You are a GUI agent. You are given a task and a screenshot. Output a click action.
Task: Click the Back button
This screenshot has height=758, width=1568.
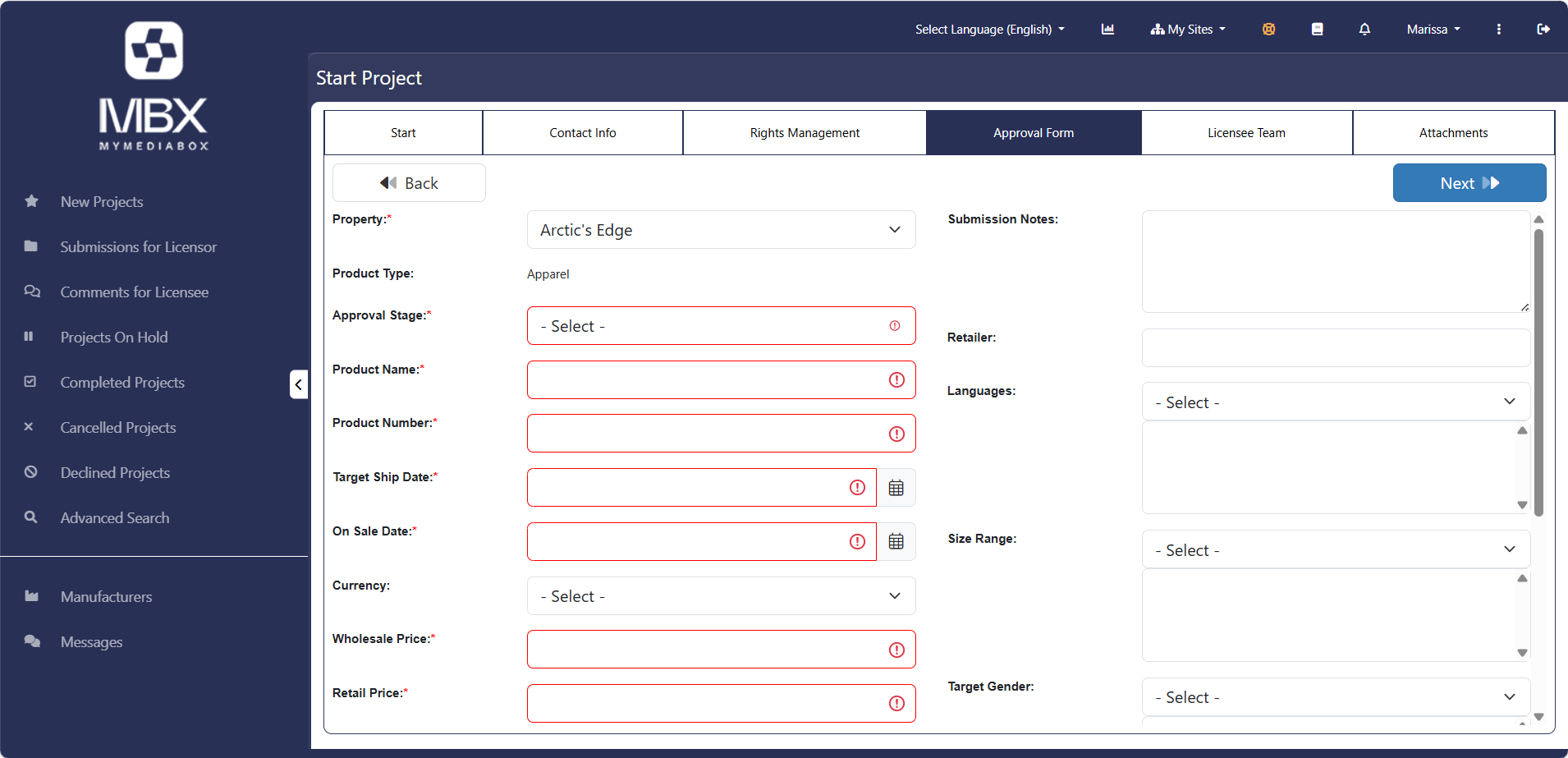[409, 183]
